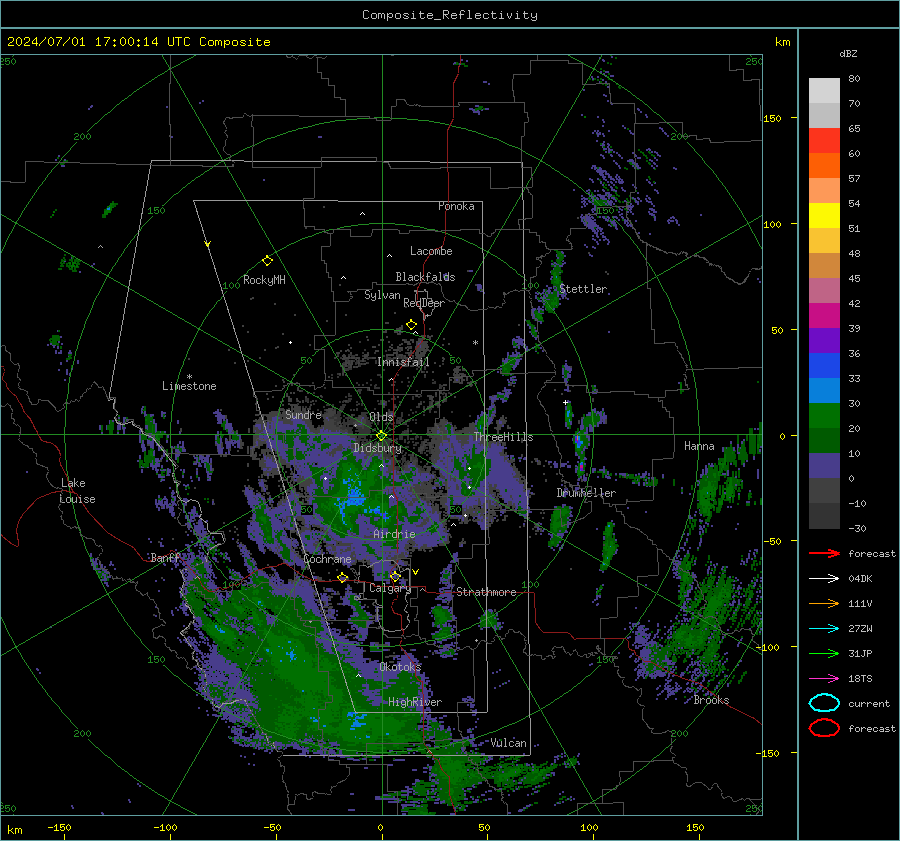Click the Sundre label
Screen dimensions: 900x841
click(x=303, y=414)
